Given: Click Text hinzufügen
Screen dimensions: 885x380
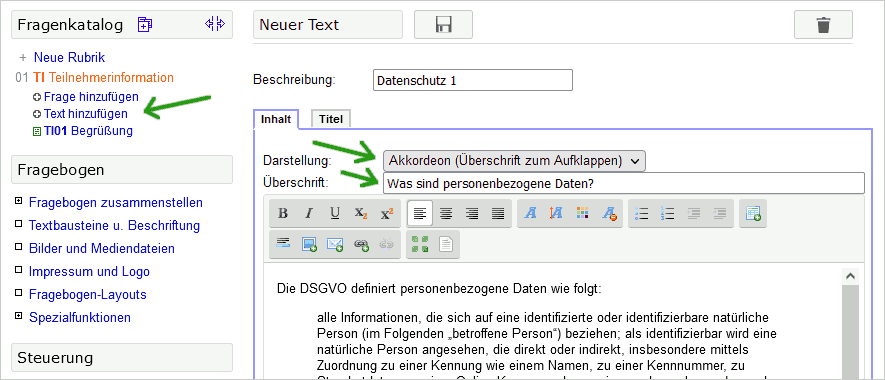Looking at the screenshot, I should (86, 113).
